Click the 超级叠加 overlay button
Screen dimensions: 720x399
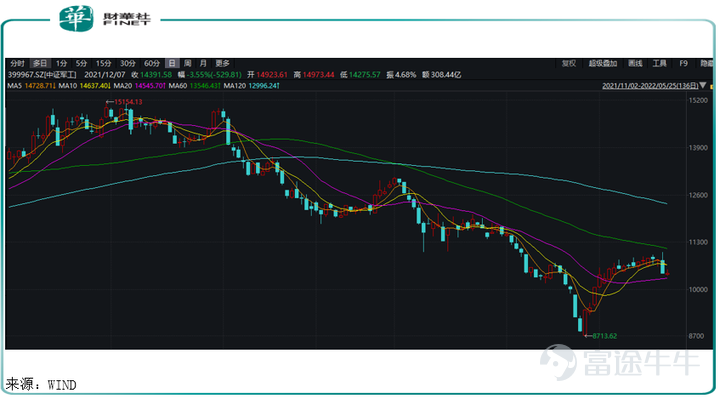point(602,63)
